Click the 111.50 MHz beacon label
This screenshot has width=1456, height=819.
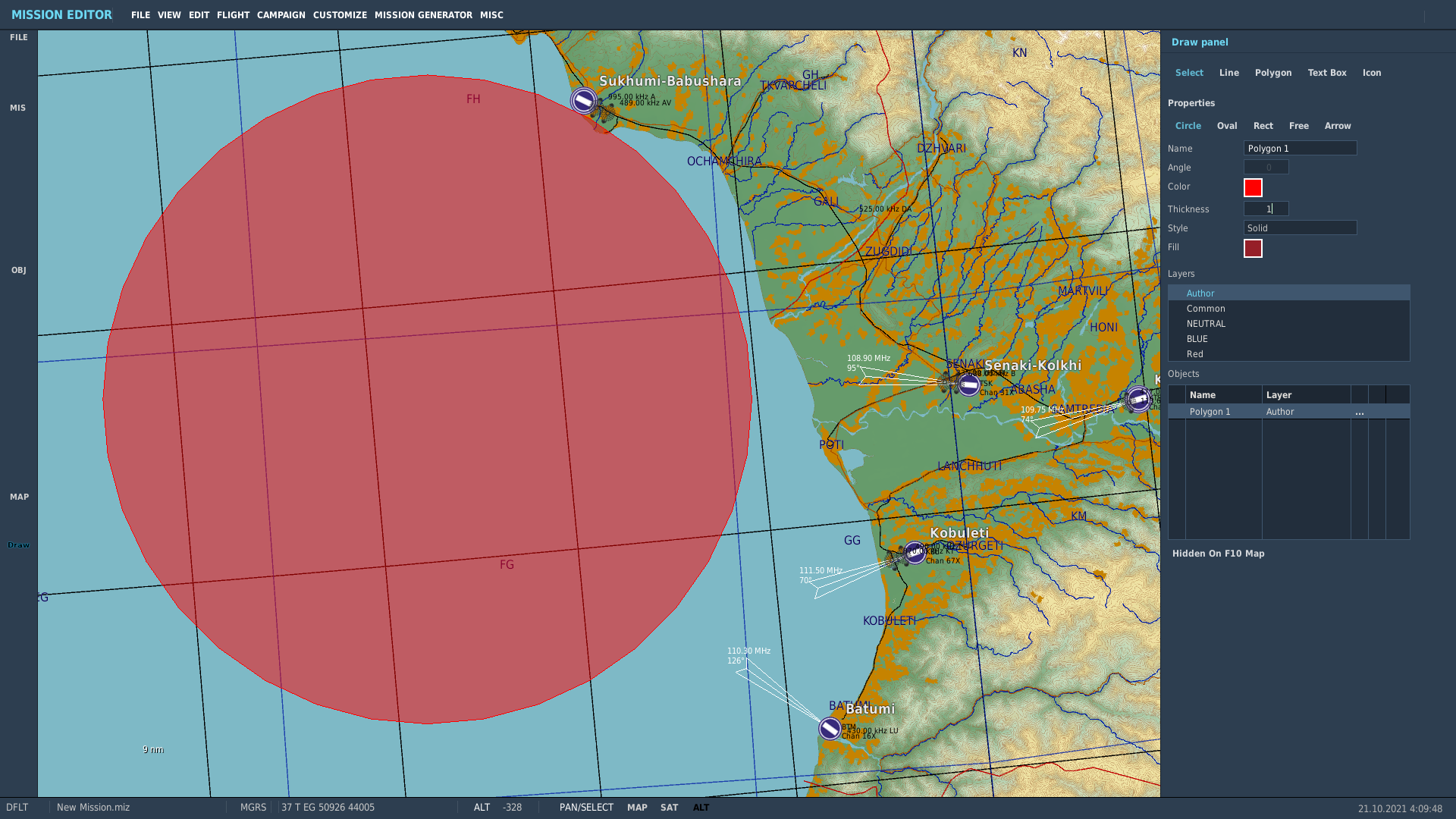click(x=821, y=570)
